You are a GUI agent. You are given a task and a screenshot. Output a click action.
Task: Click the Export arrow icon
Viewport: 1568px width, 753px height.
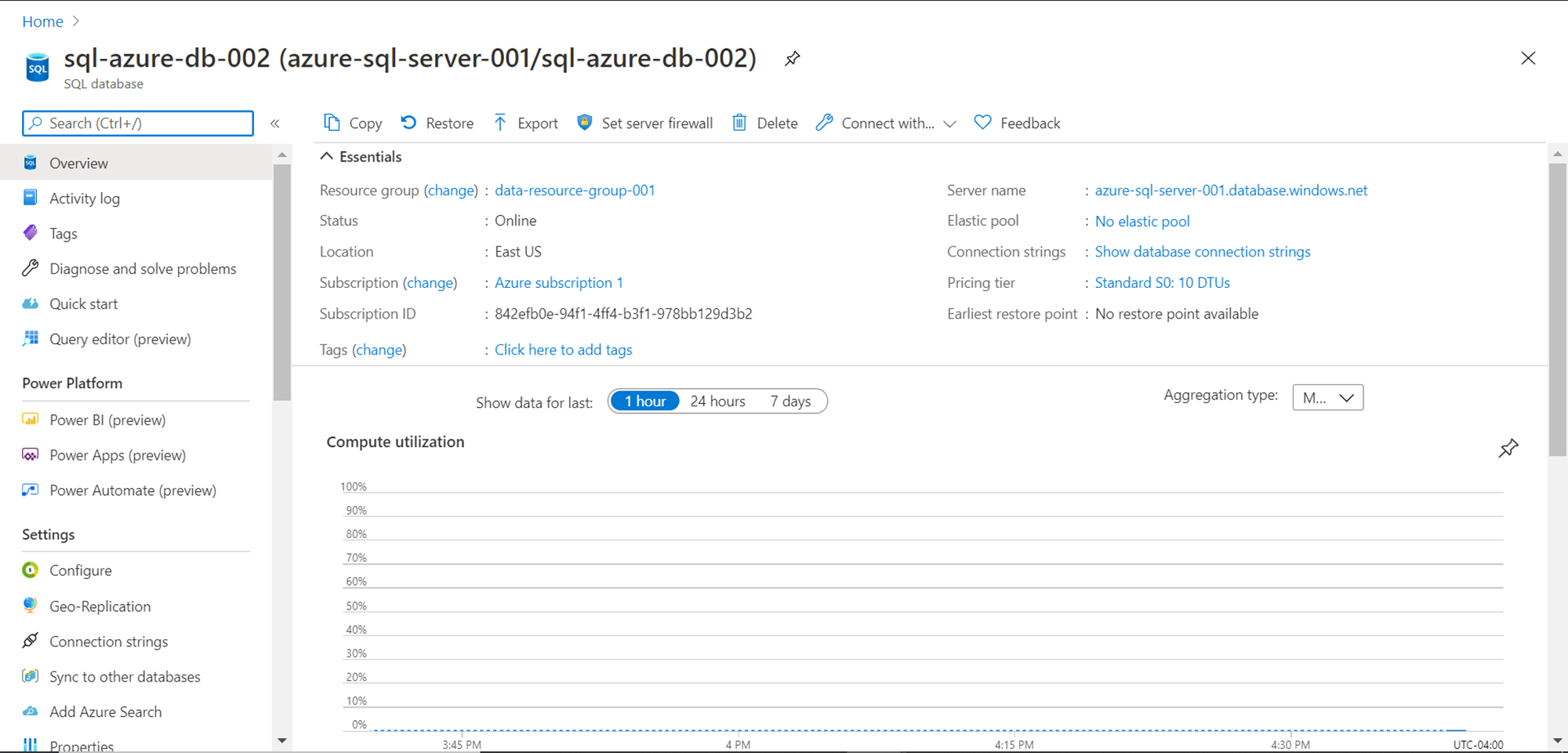click(500, 122)
